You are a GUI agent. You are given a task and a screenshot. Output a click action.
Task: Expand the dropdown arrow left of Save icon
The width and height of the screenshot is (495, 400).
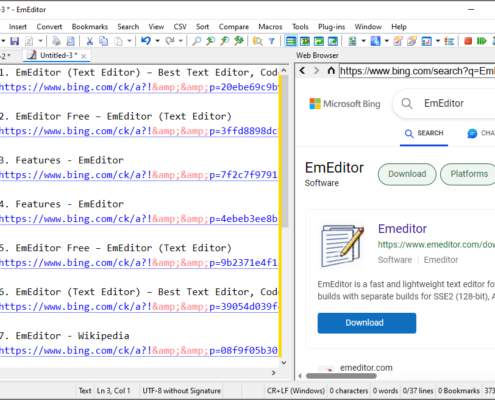click(x=3, y=41)
